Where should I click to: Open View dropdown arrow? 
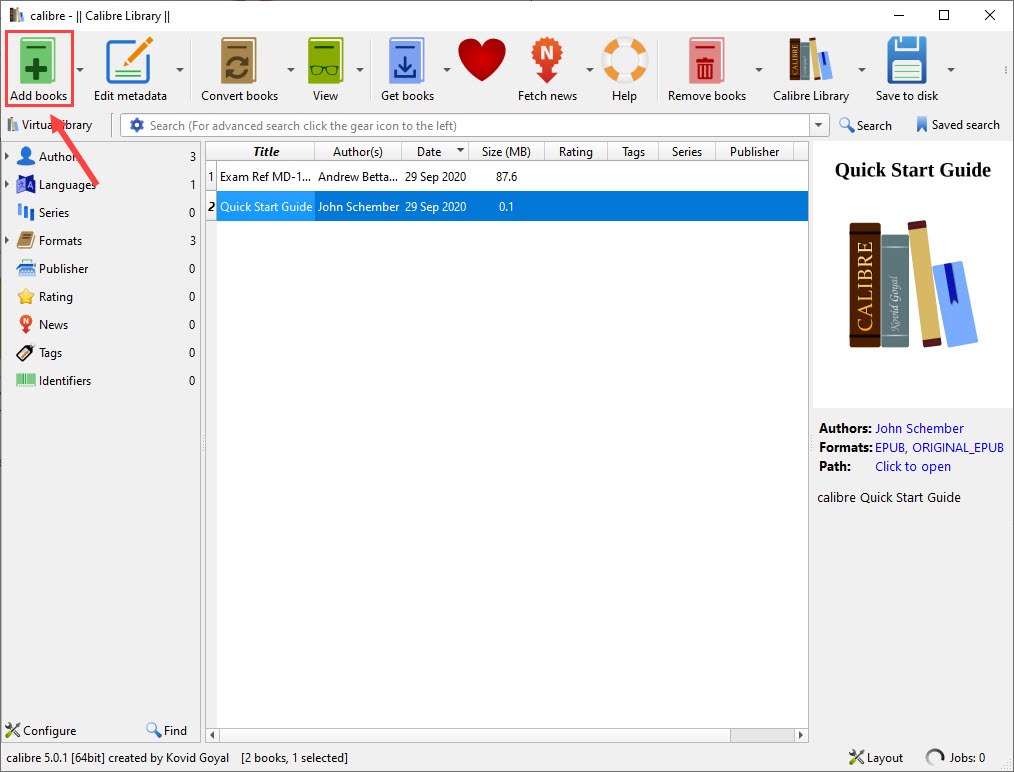(x=360, y=69)
